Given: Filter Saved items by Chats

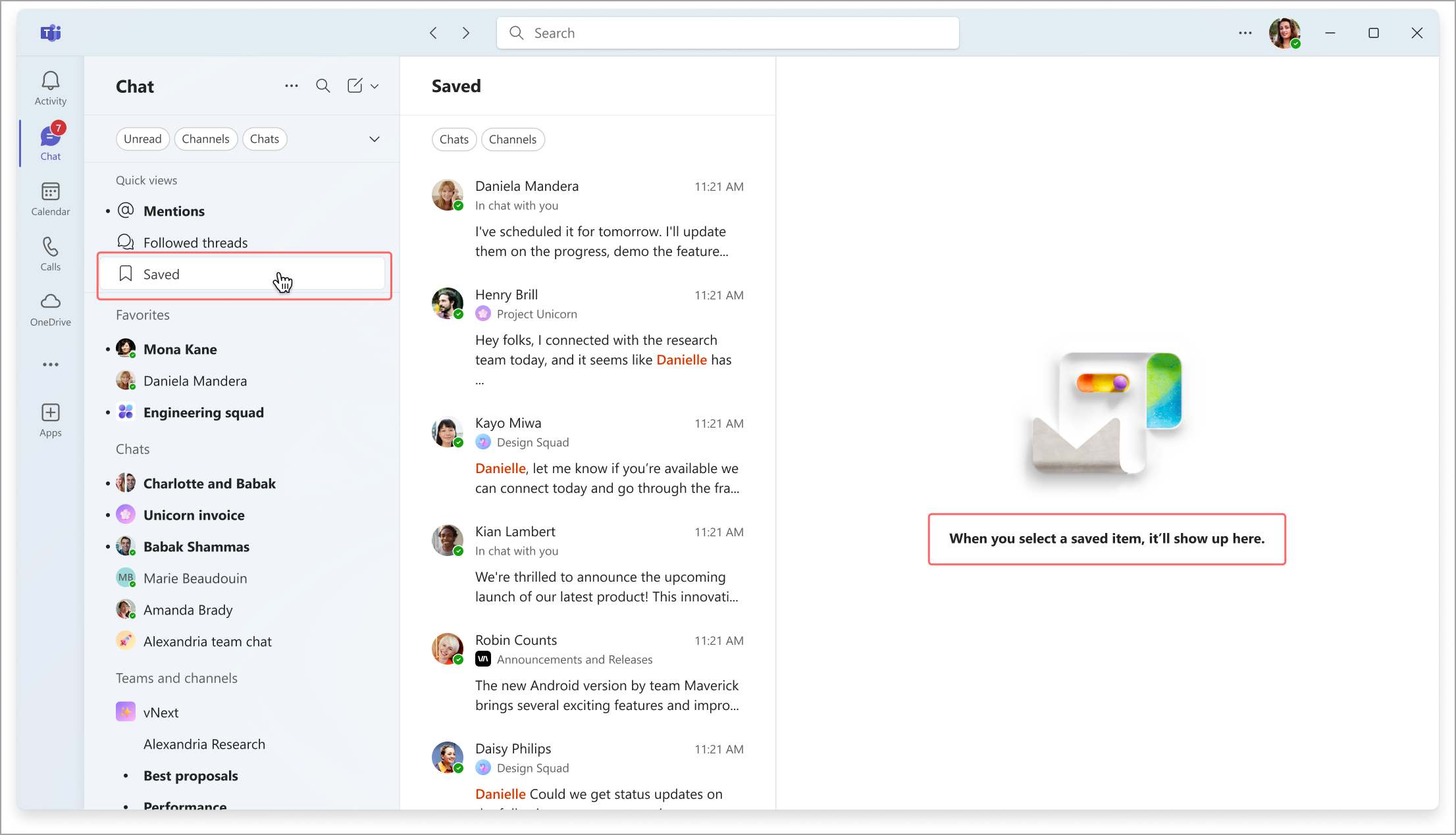Looking at the screenshot, I should (454, 139).
